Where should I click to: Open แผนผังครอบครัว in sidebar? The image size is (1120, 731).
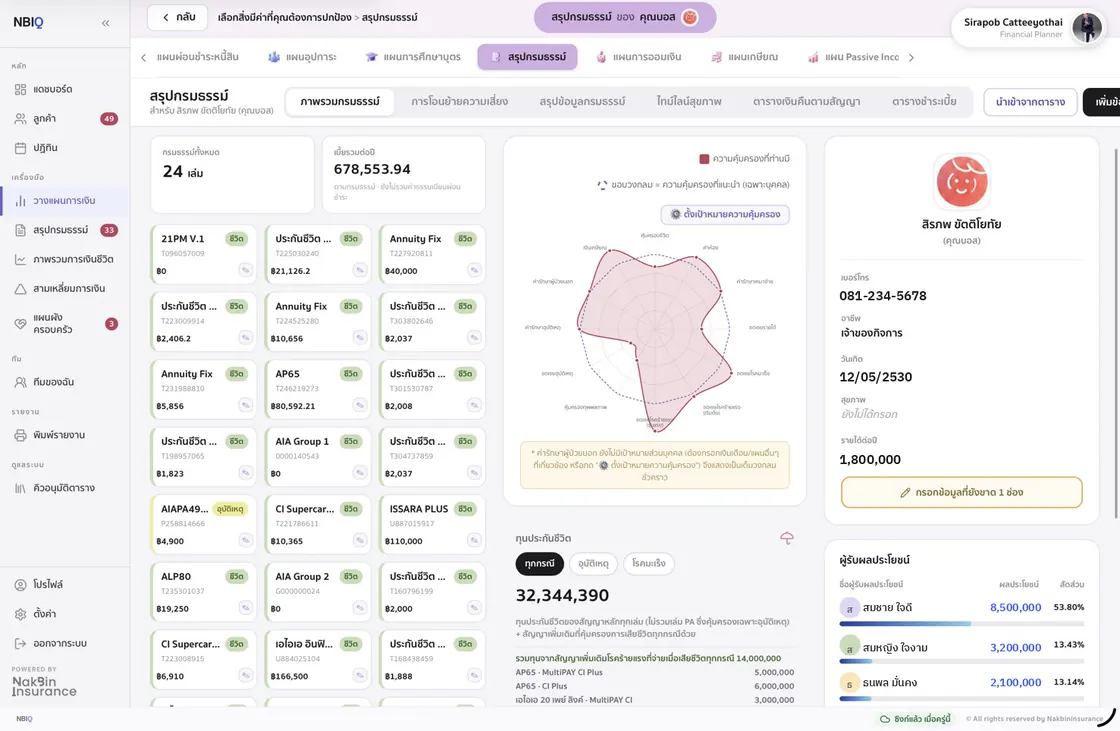(64, 324)
